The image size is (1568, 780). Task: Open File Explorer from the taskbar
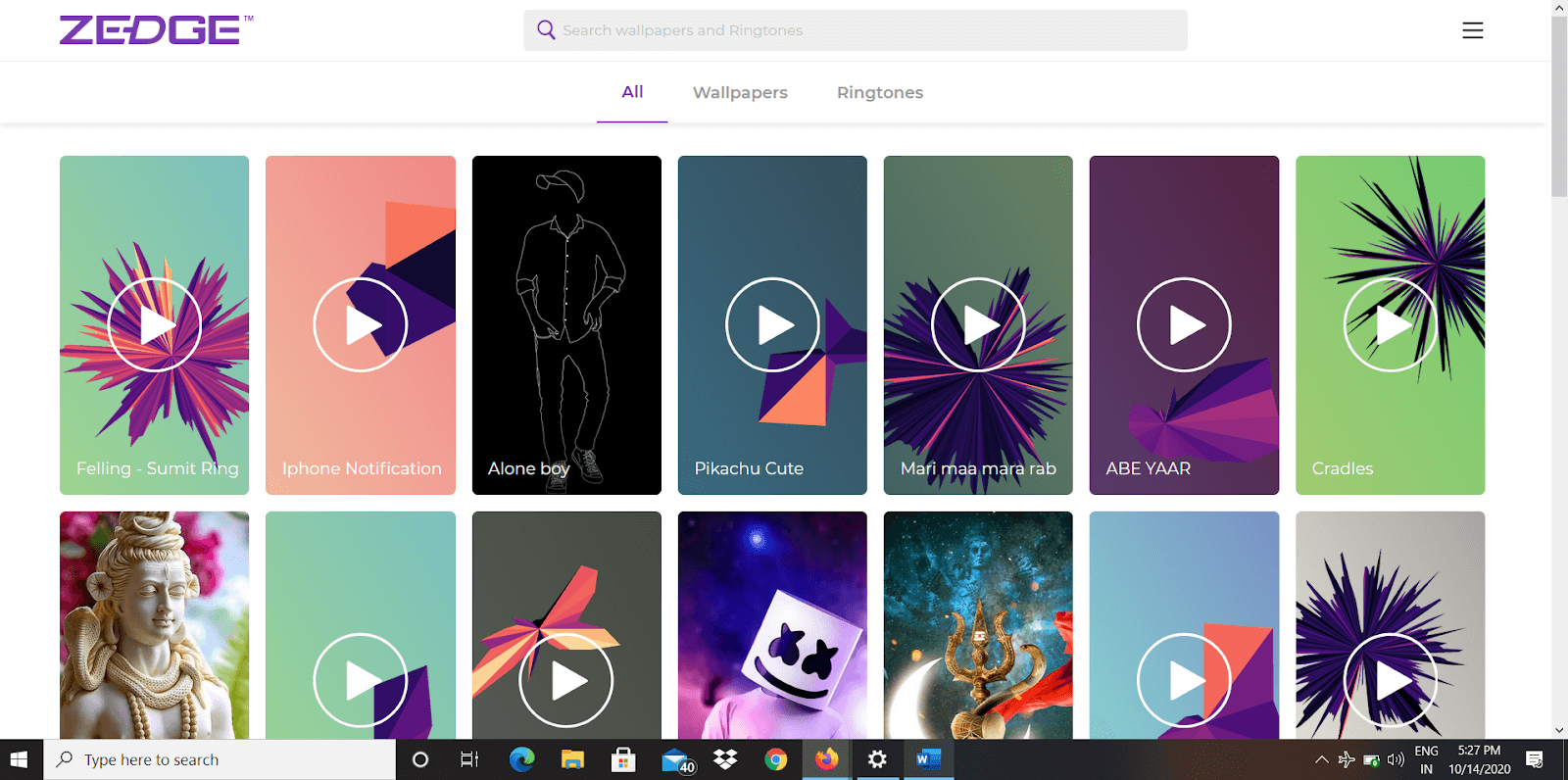pos(572,759)
